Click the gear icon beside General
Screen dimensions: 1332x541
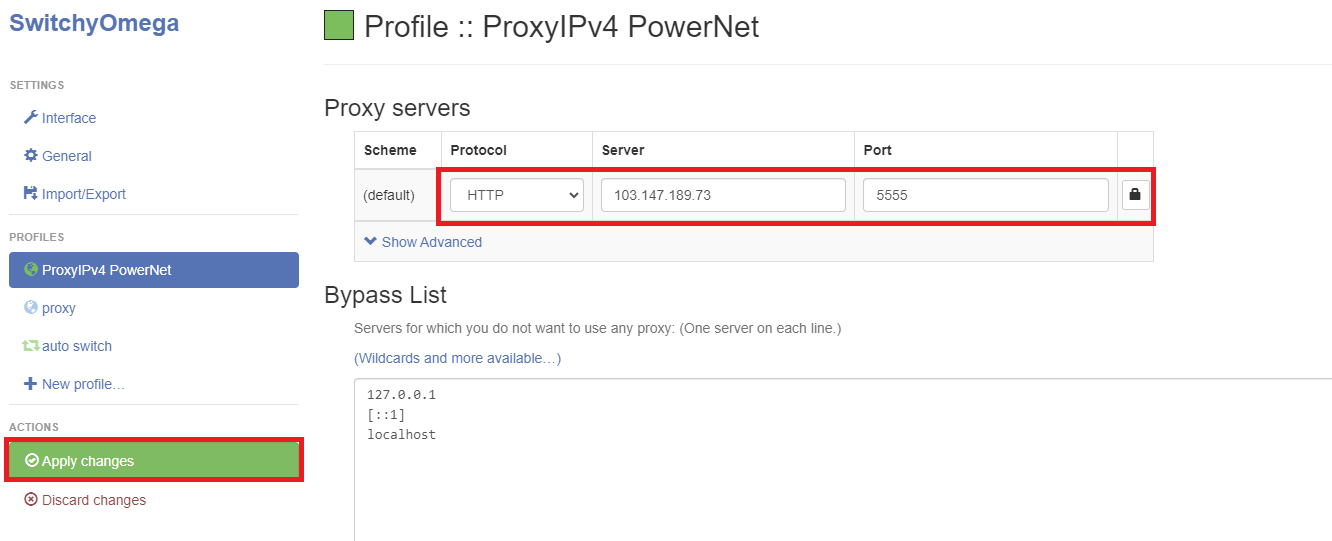point(31,156)
